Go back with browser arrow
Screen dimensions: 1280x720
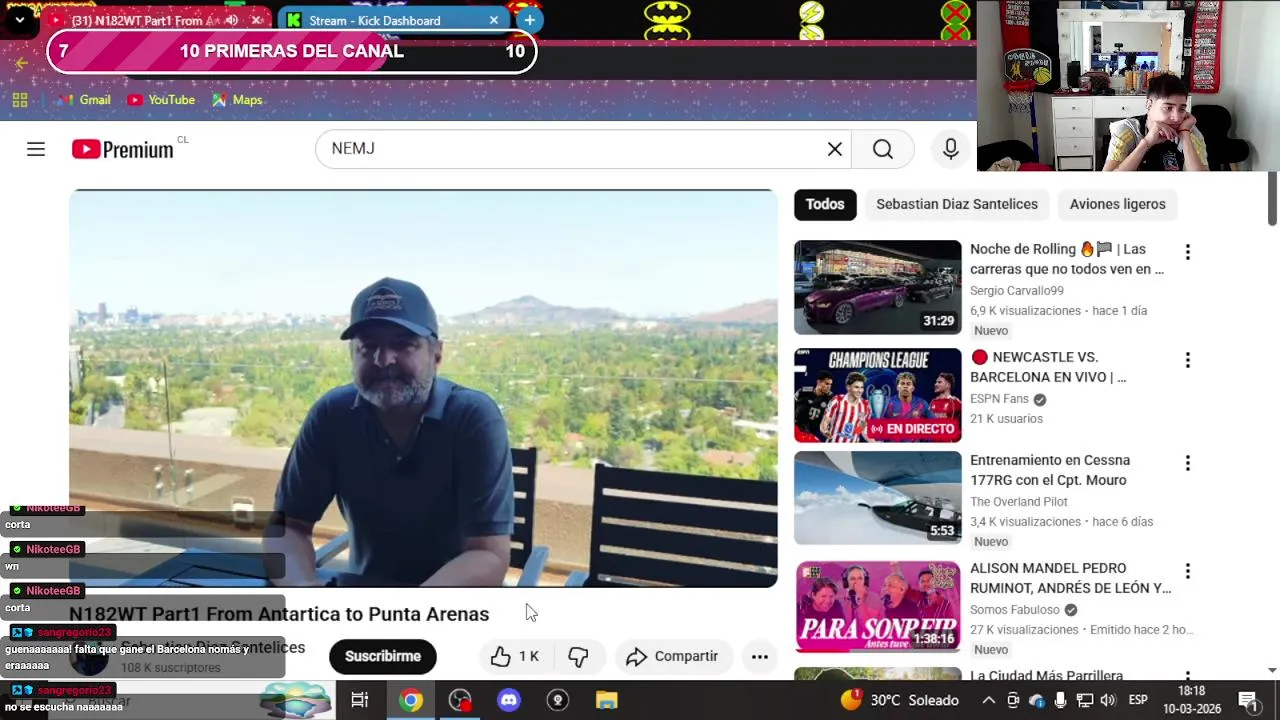21,63
